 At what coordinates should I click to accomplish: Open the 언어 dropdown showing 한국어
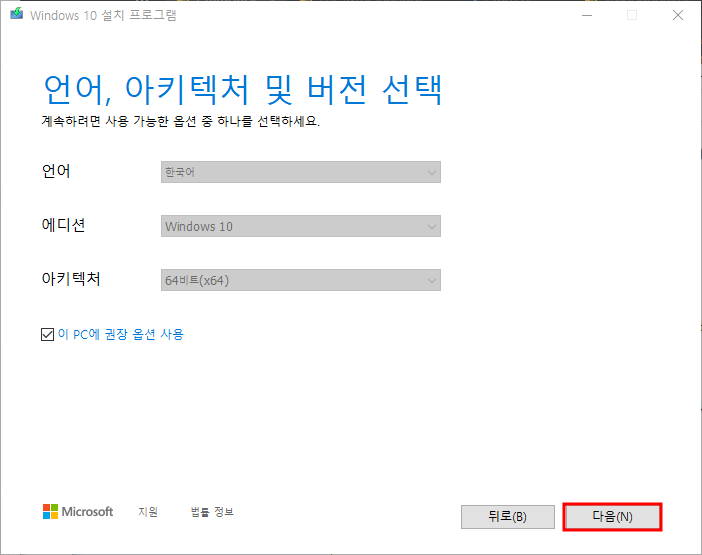[301, 172]
